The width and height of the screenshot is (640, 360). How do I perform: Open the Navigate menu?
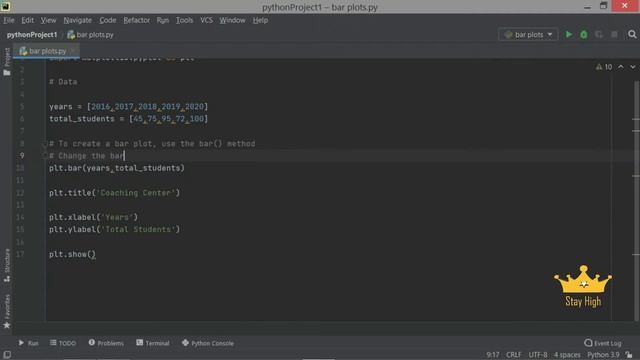pos(78,20)
